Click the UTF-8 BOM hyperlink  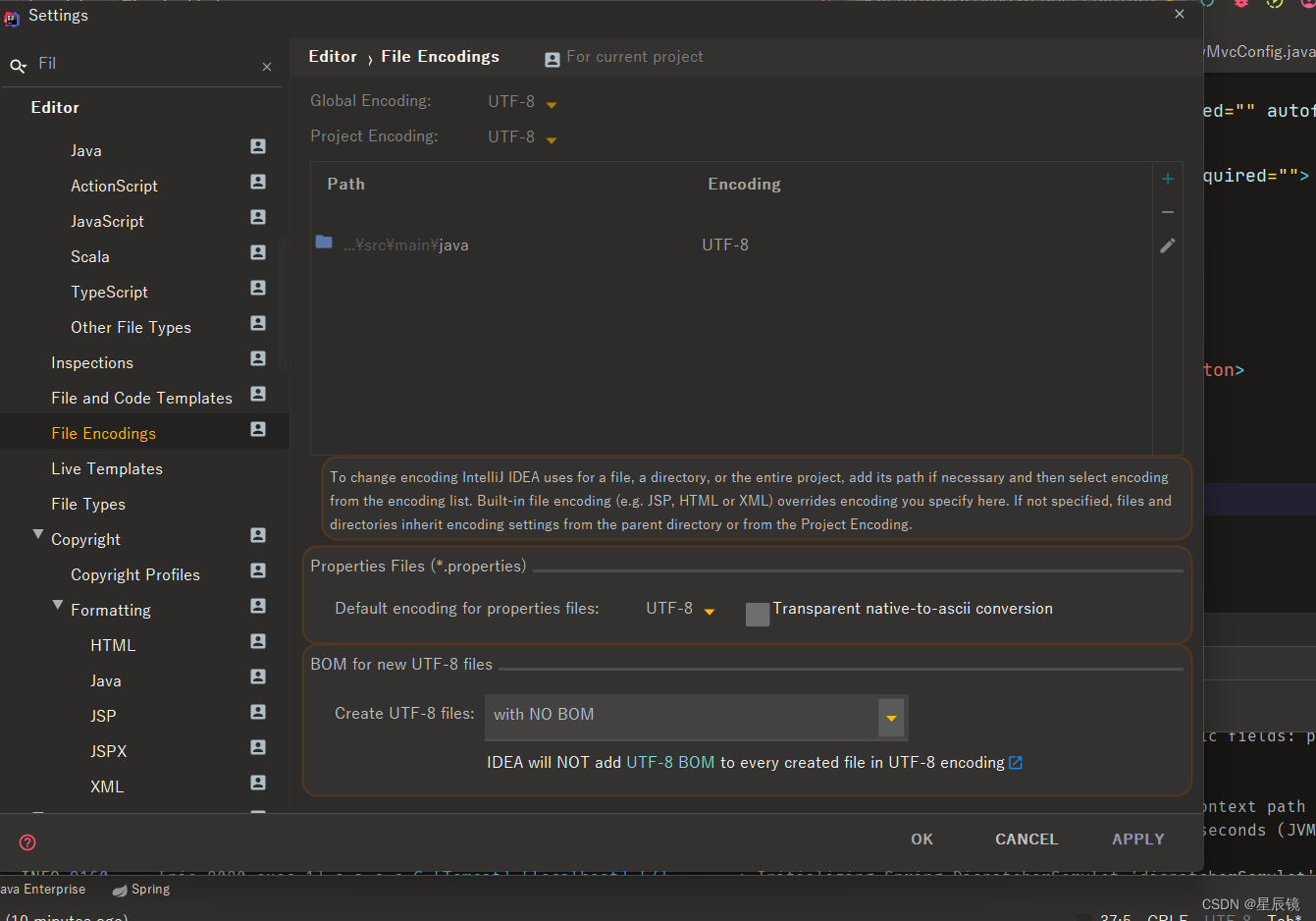click(x=670, y=763)
